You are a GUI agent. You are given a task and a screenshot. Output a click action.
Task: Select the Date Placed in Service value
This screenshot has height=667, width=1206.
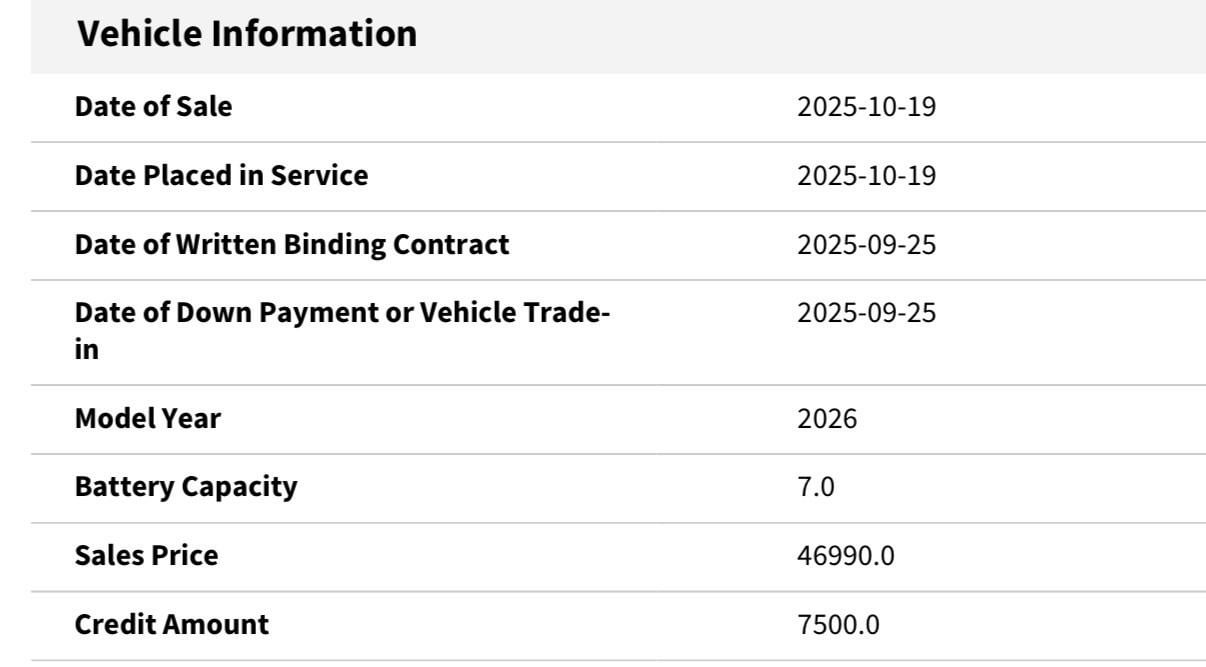click(866, 176)
